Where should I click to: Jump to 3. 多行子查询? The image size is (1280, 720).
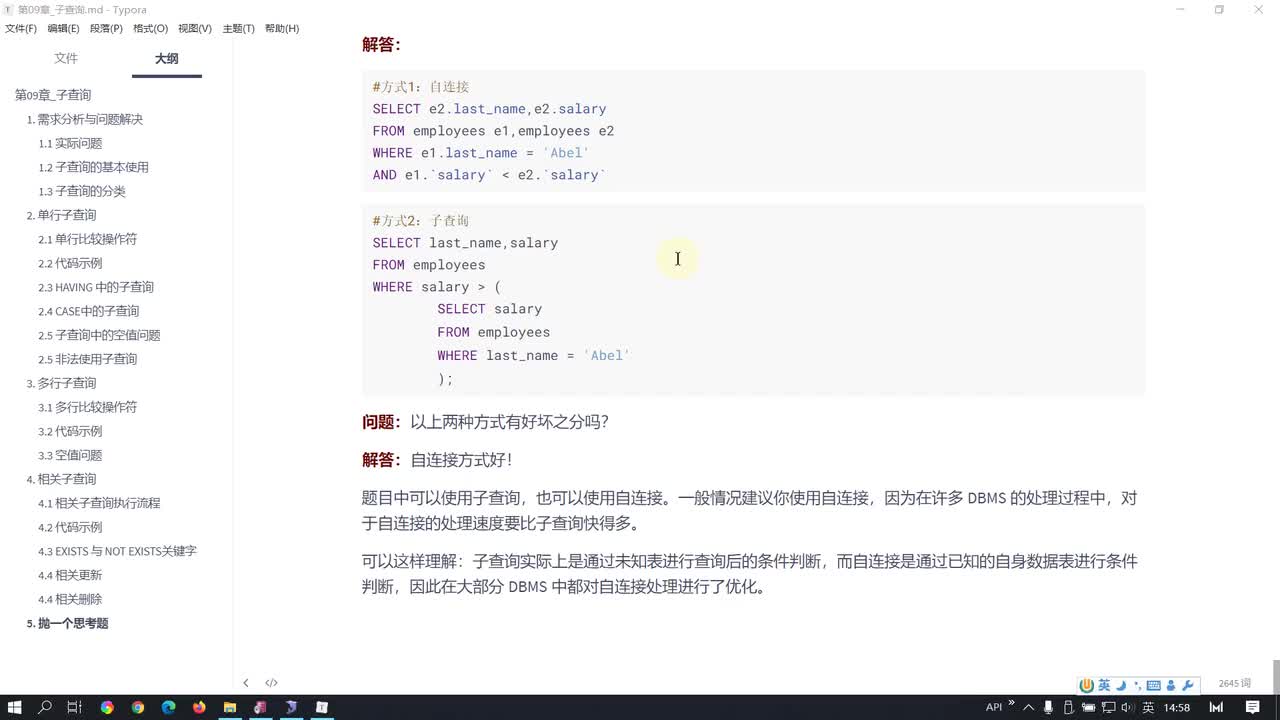(61, 383)
